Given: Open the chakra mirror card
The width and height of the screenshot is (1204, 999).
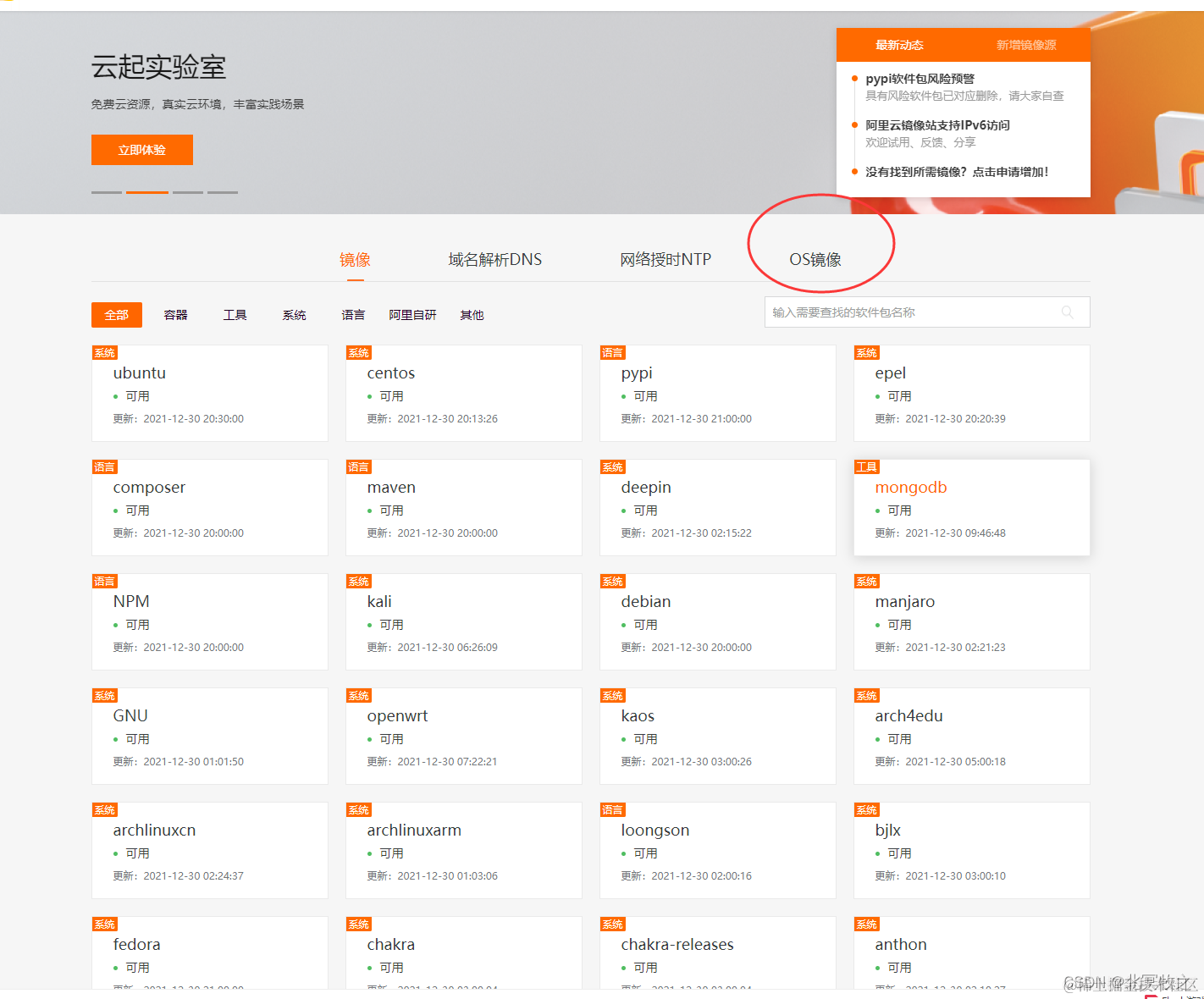Looking at the screenshot, I should [464, 952].
